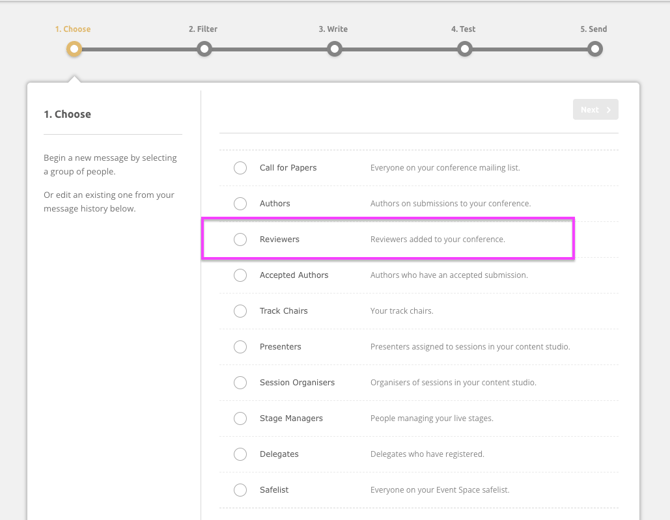Click the step 1 Choose progress circle
Image resolution: width=670 pixels, height=520 pixels.
click(74, 49)
